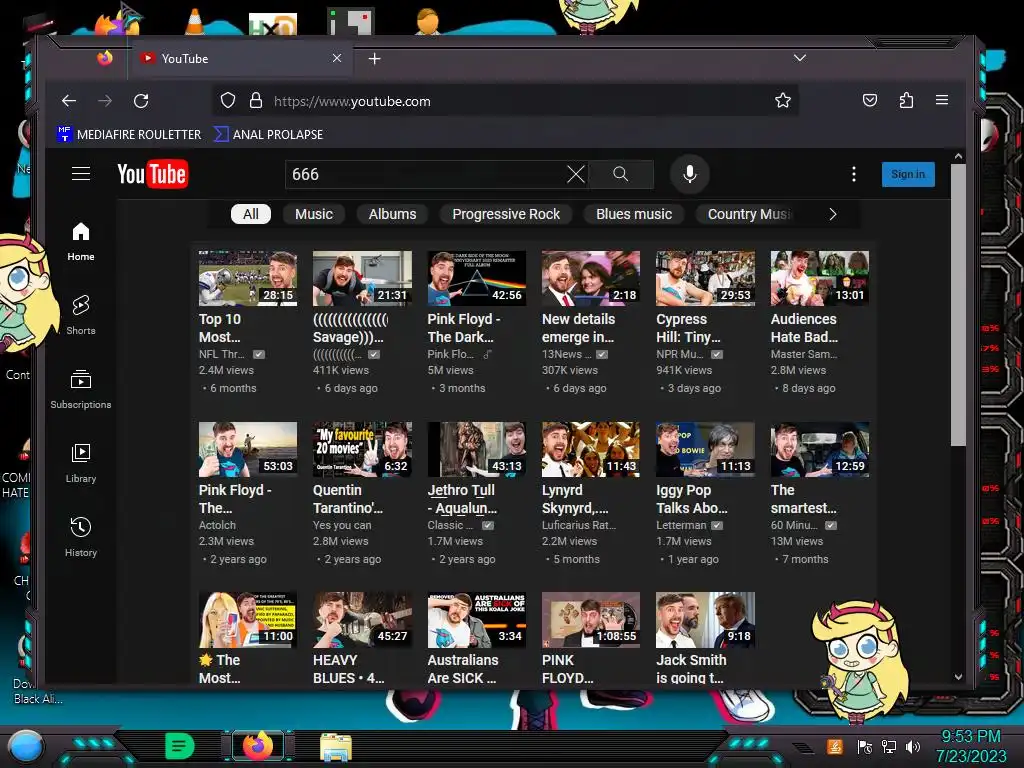Open the Firefox application hamburger menu
Viewport: 1024px width, 768px height.
pos(942,100)
